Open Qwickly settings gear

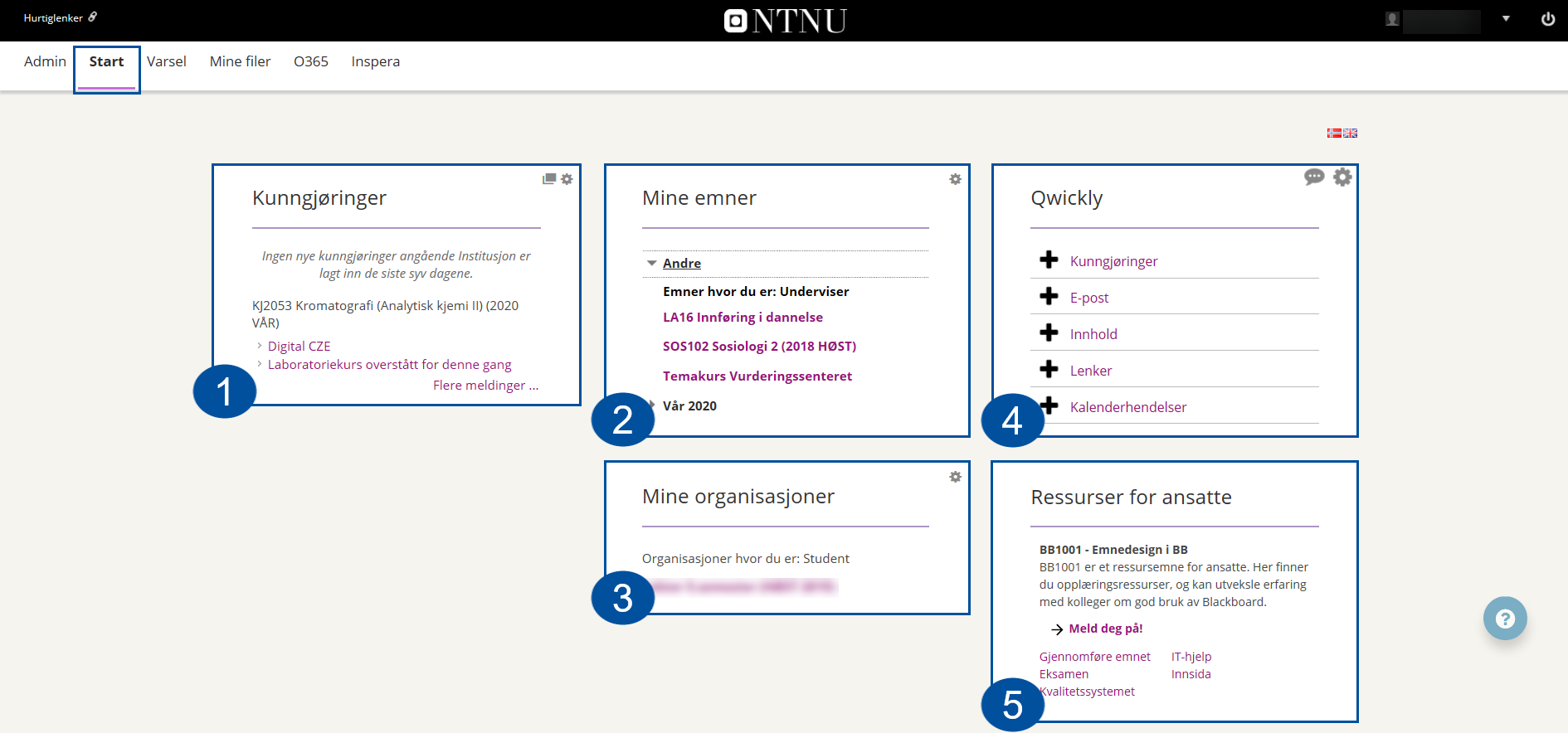click(1342, 177)
